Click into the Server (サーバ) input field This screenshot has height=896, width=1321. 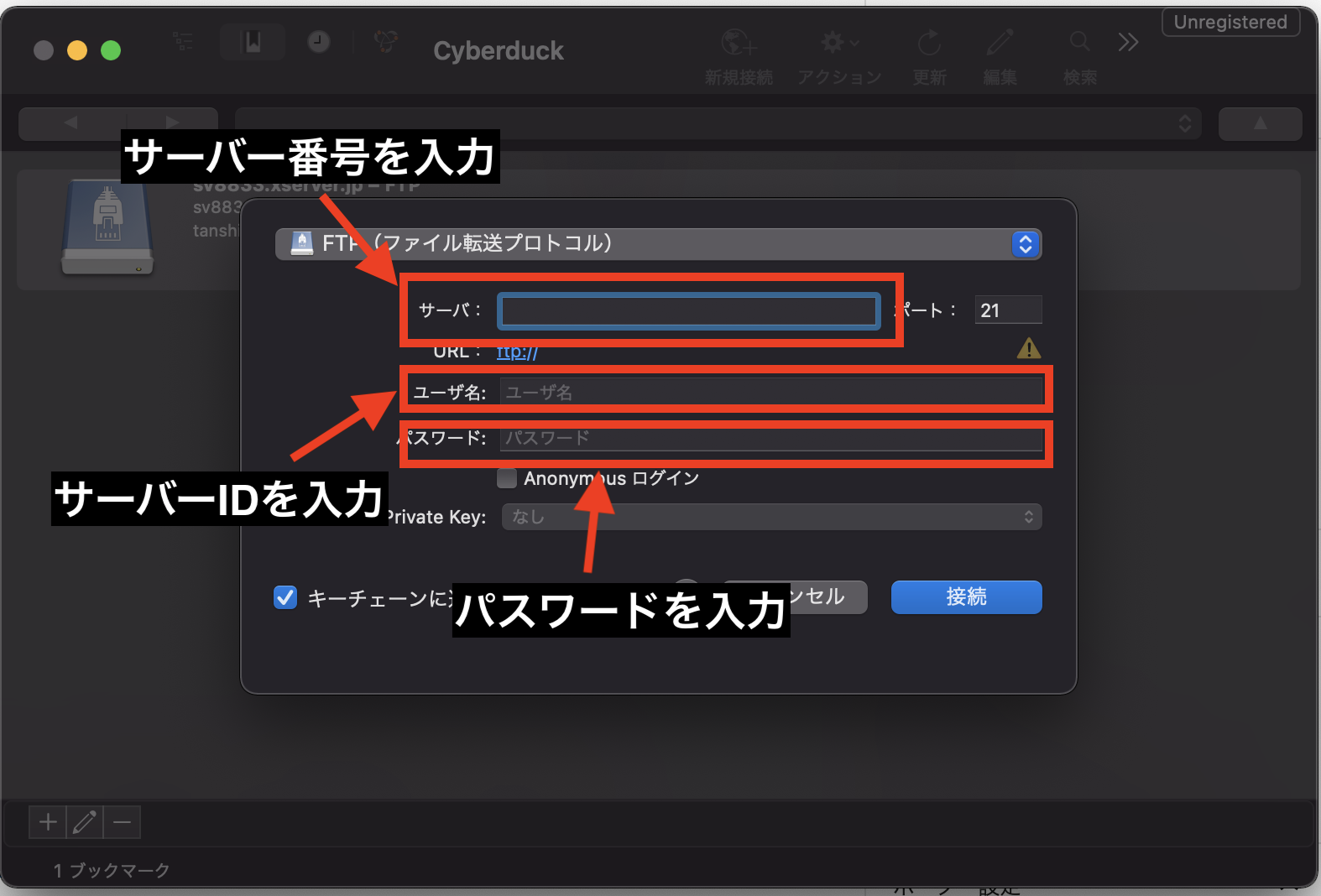[689, 311]
